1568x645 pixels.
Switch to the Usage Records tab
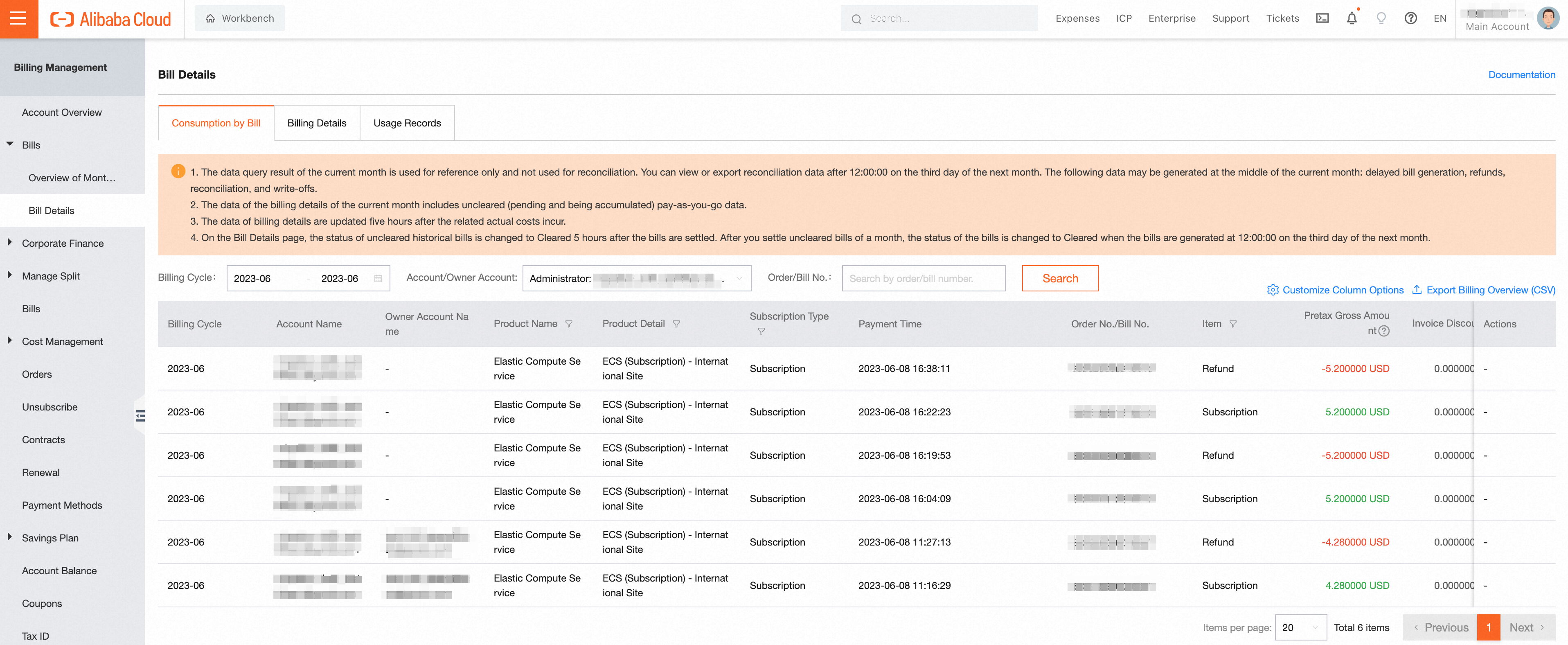coord(407,123)
